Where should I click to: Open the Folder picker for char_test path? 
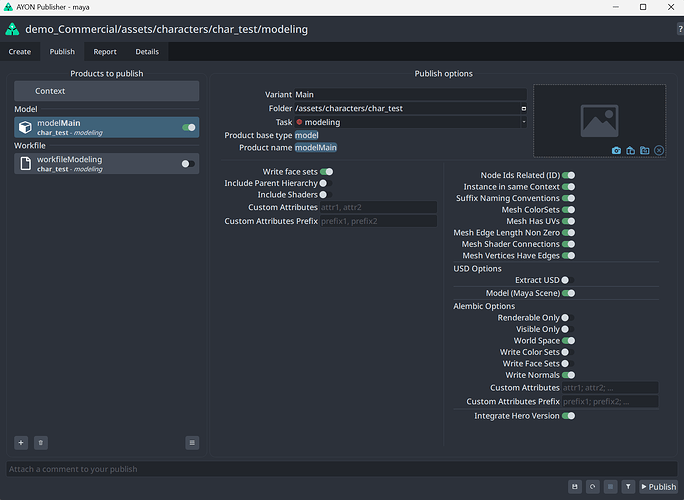523,108
